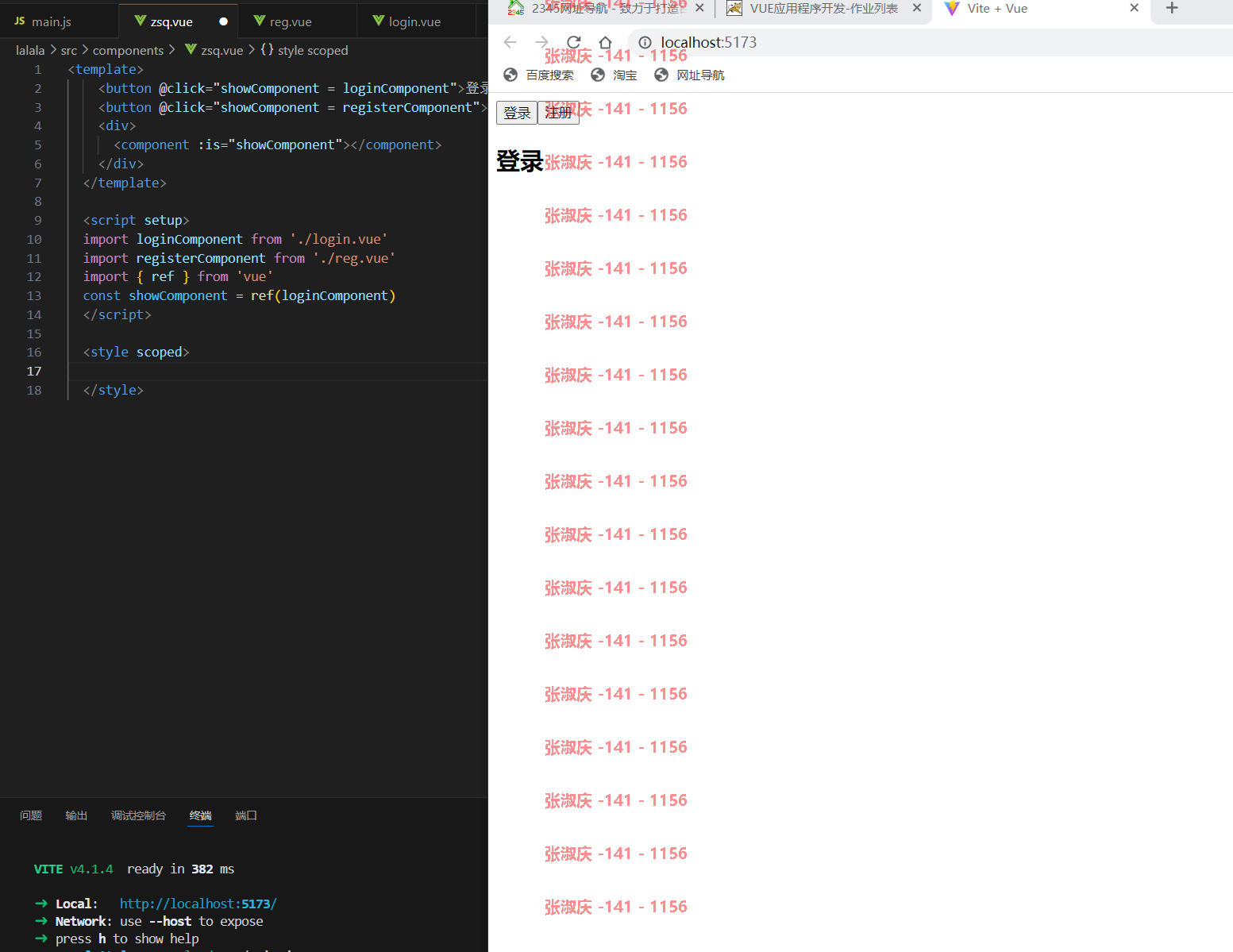Click the unsaved dot on zsq.vue tab
This screenshot has width=1233, height=952.
(x=224, y=21)
